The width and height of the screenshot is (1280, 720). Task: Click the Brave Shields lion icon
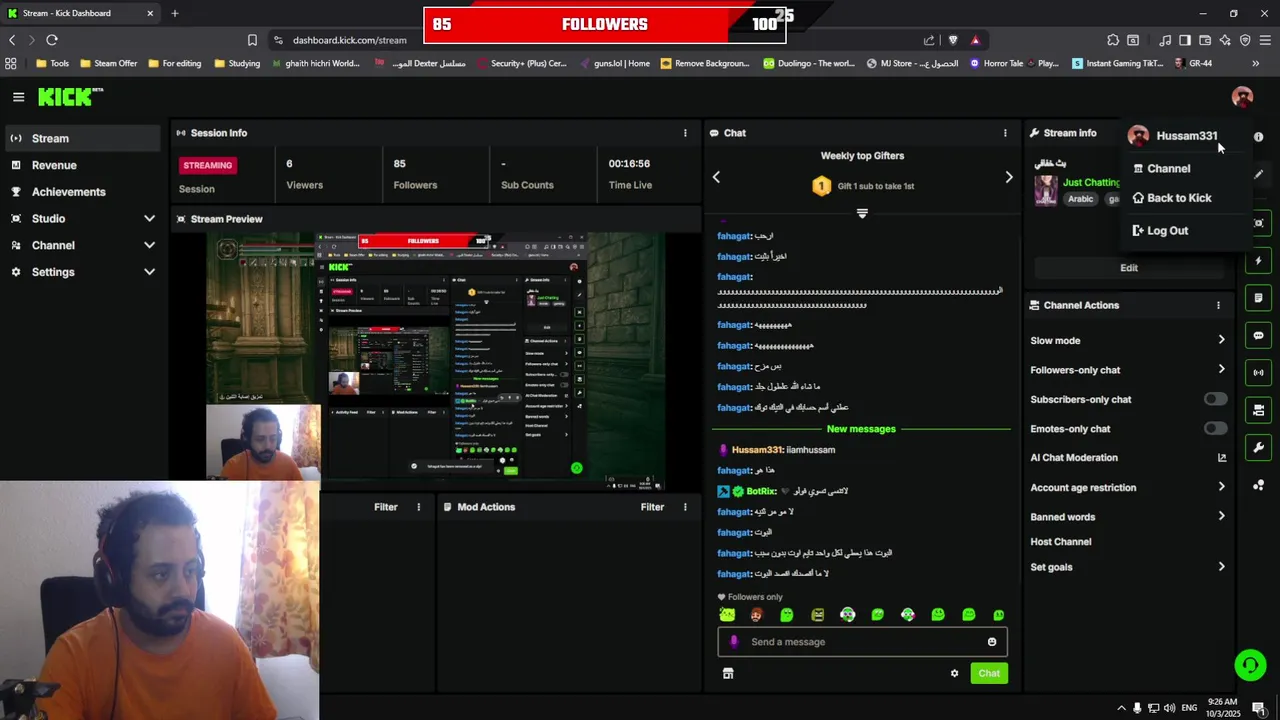(953, 40)
